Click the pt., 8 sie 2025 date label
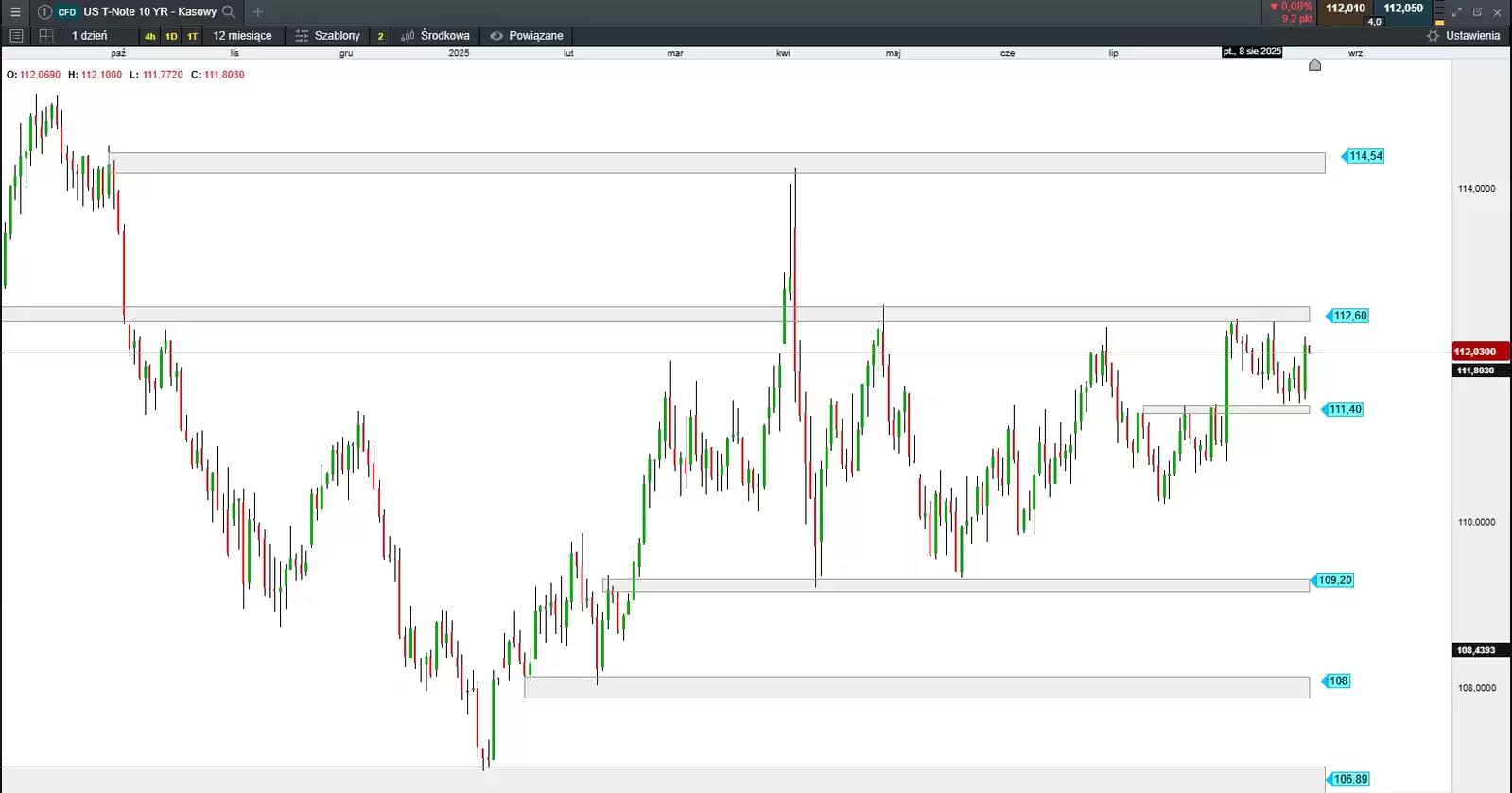1512x793 pixels. coord(1252,52)
